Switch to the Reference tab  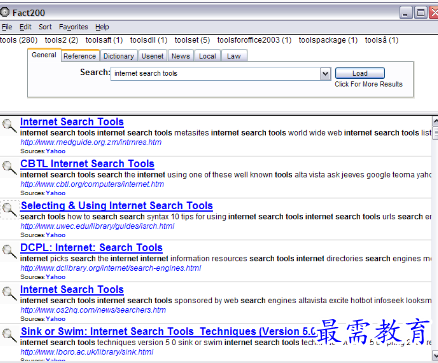80,56
